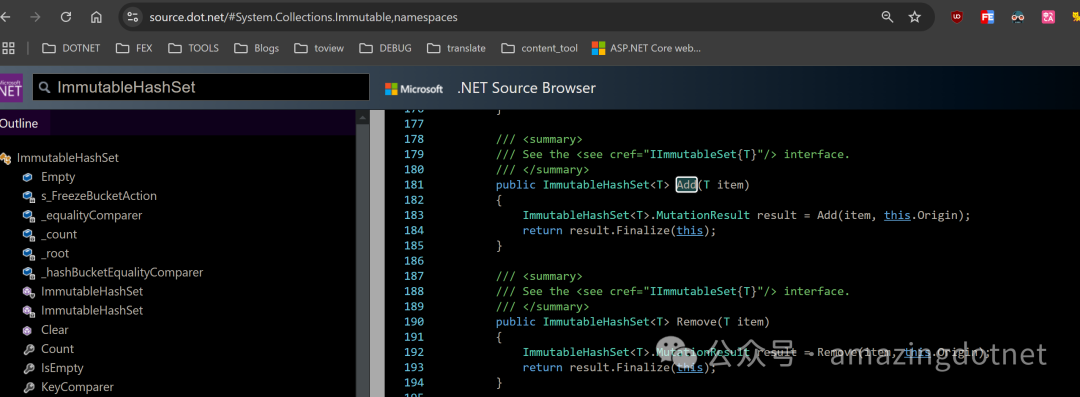Open the FE extension icon
This screenshot has width=1080, height=397.
click(987, 17)
